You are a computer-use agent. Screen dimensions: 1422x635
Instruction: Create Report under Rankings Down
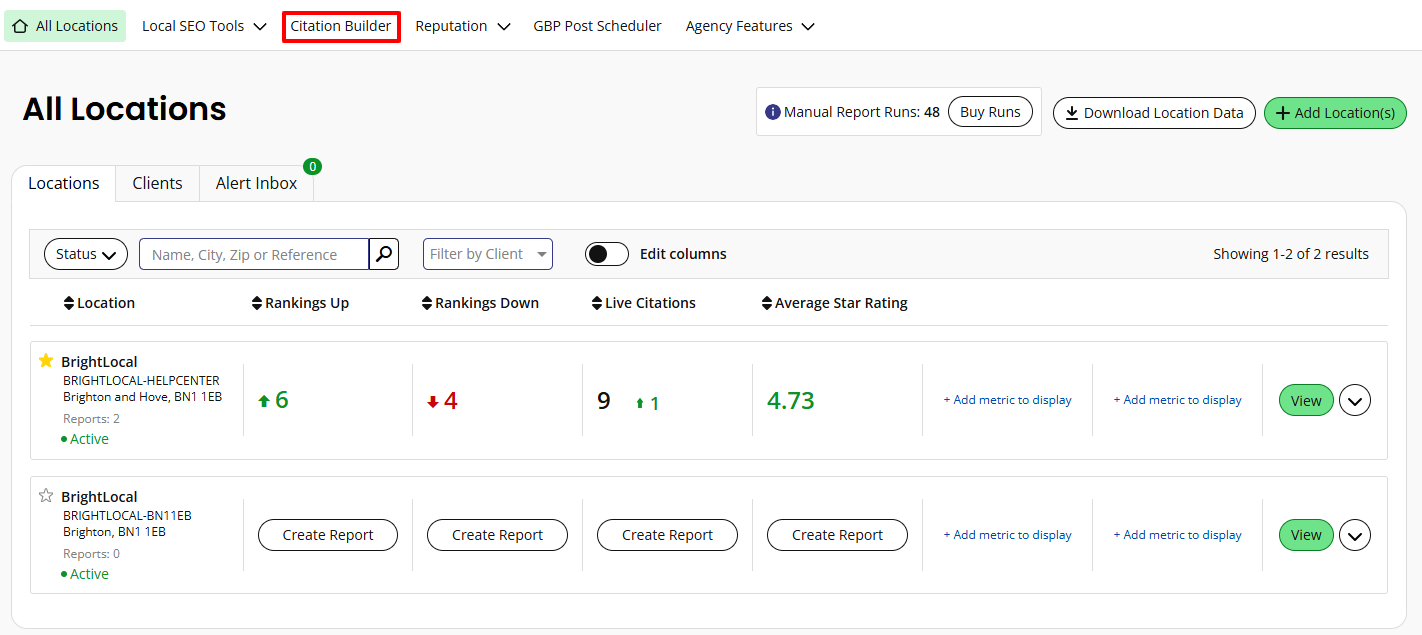click(x=497, y=535)
